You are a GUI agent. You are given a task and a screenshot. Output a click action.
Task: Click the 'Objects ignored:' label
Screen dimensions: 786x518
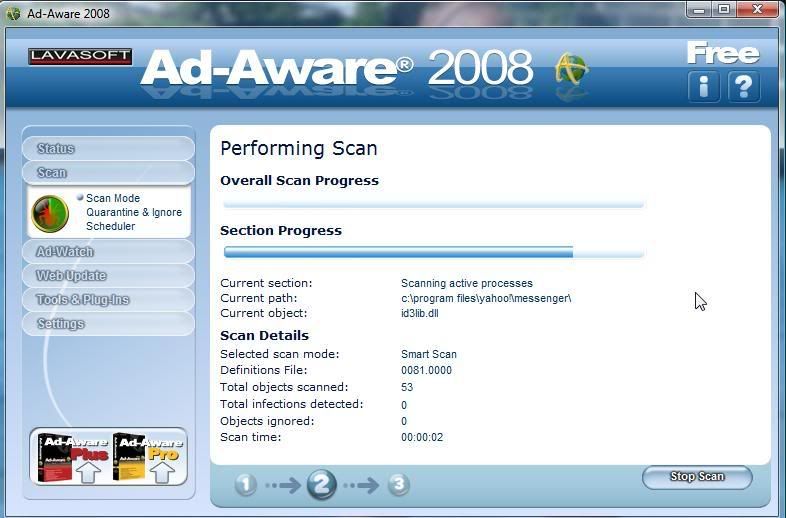coord(267,421)
